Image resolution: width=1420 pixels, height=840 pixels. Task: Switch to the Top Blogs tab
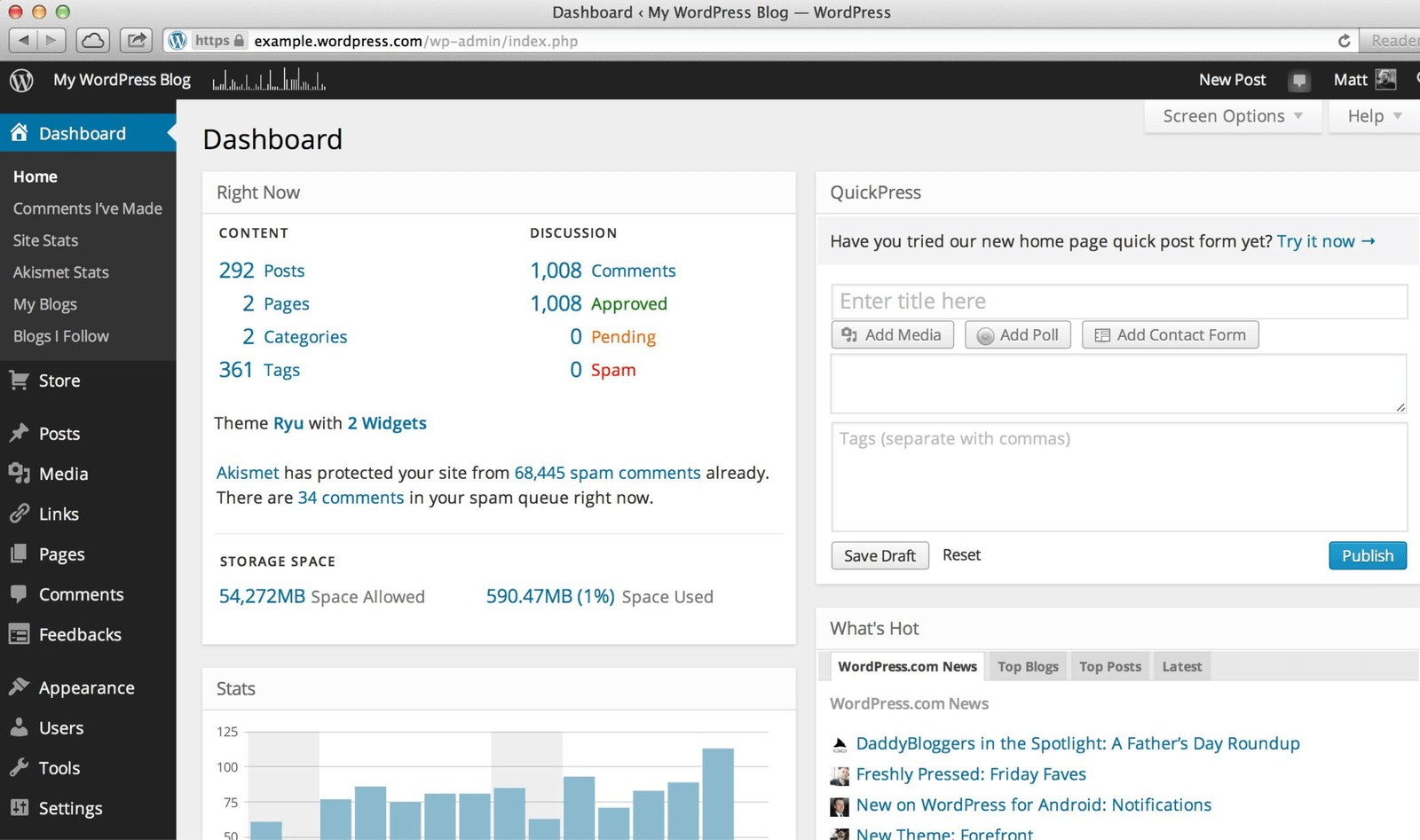pyautogui.click(x=1028, y=666)
